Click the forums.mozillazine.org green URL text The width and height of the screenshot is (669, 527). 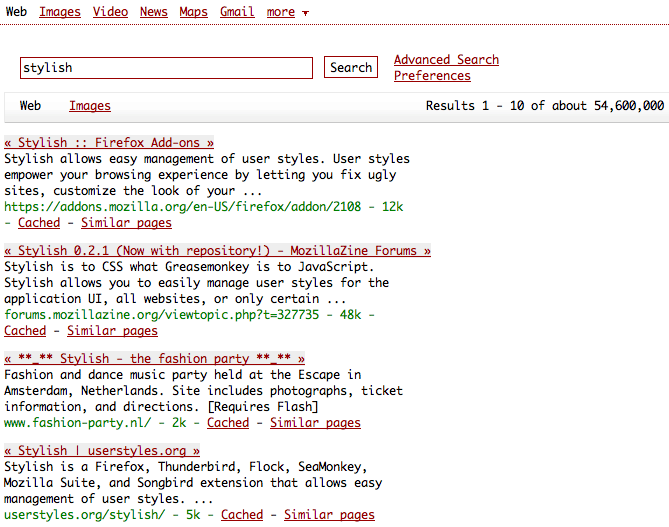[161, 314]
